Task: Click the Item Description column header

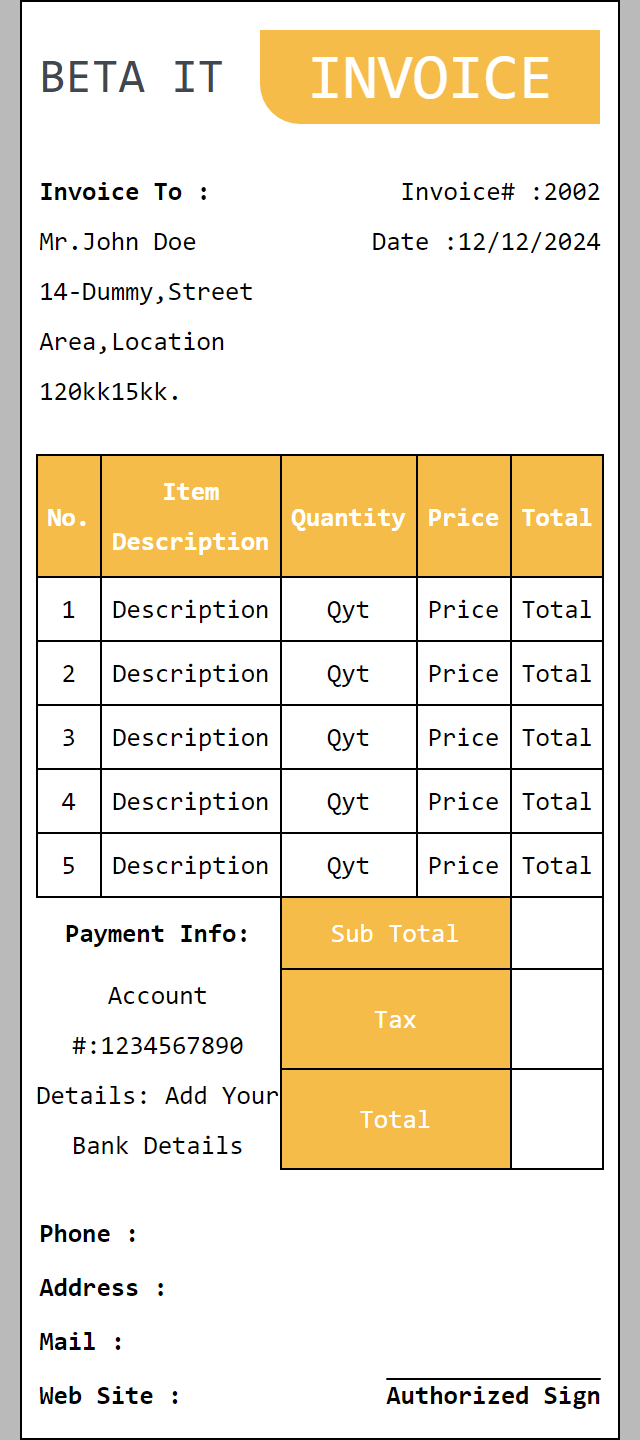Action: pos(190,517)
